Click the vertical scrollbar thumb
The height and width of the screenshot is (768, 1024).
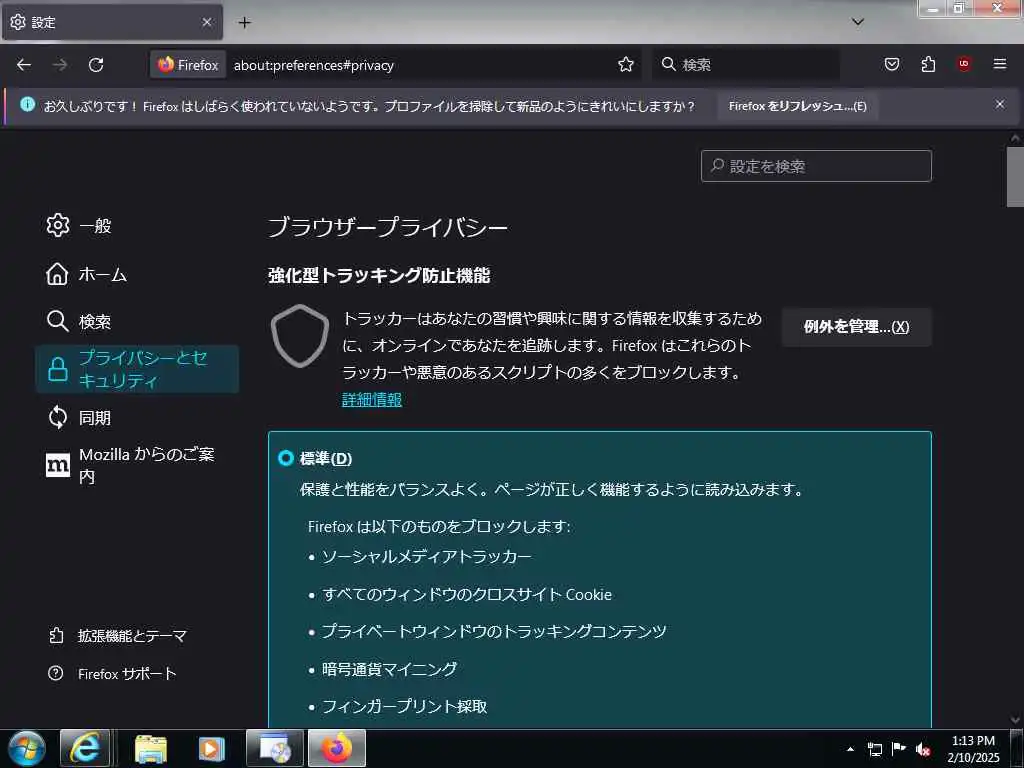pos(1015,176)
